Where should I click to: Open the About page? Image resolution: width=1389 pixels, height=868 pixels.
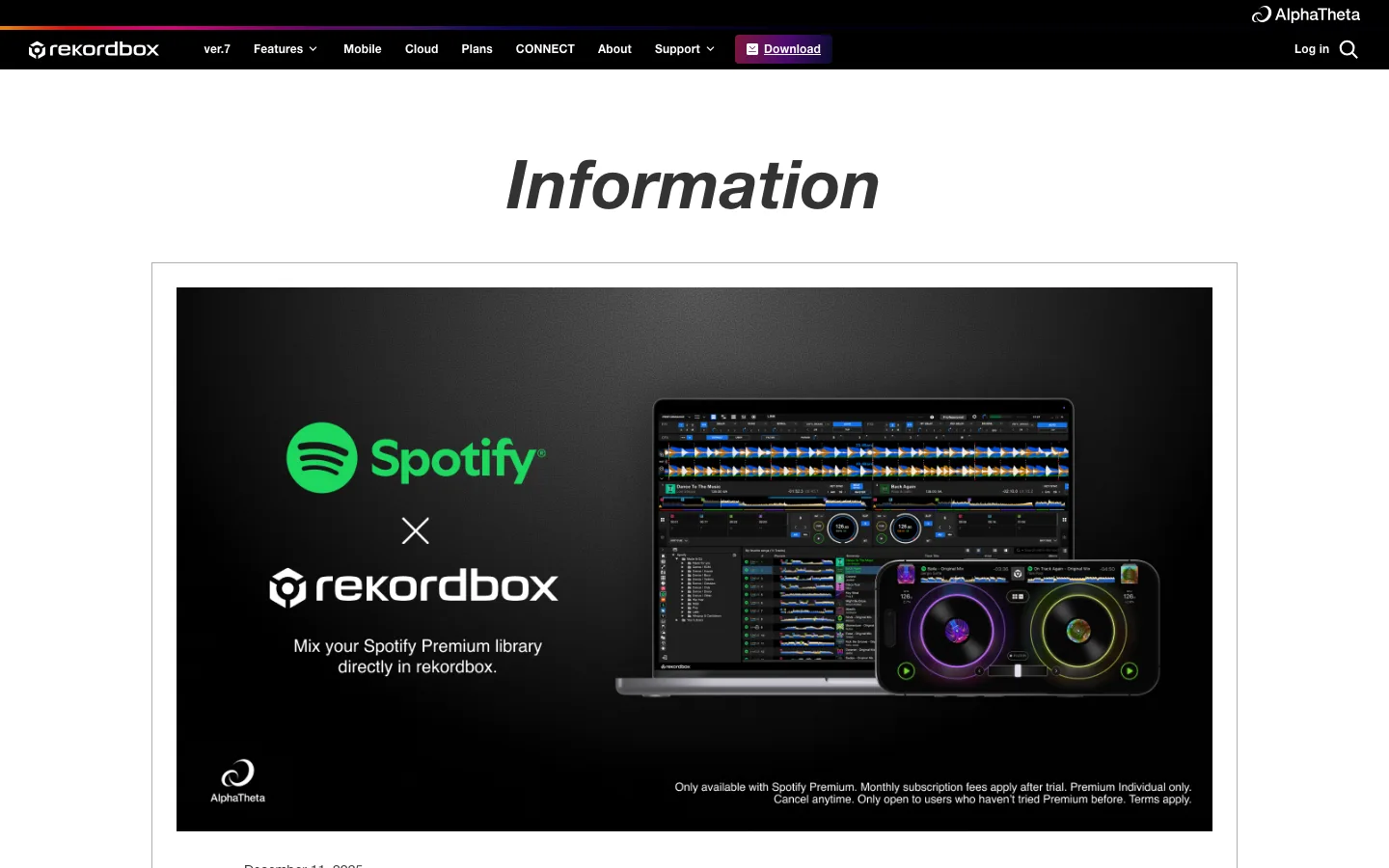[614, 49]
